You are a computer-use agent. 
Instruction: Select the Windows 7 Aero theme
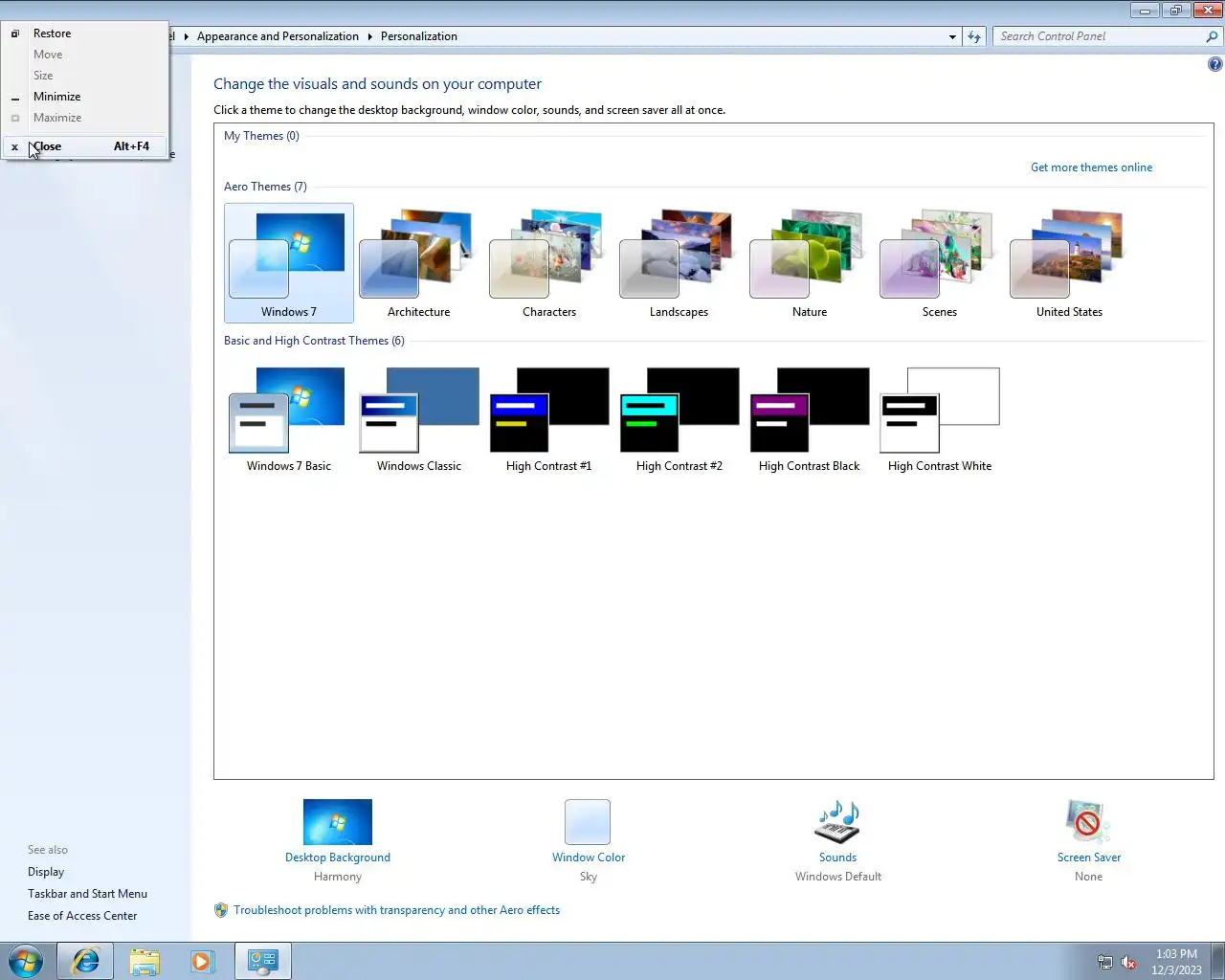[x=288, y=263]
